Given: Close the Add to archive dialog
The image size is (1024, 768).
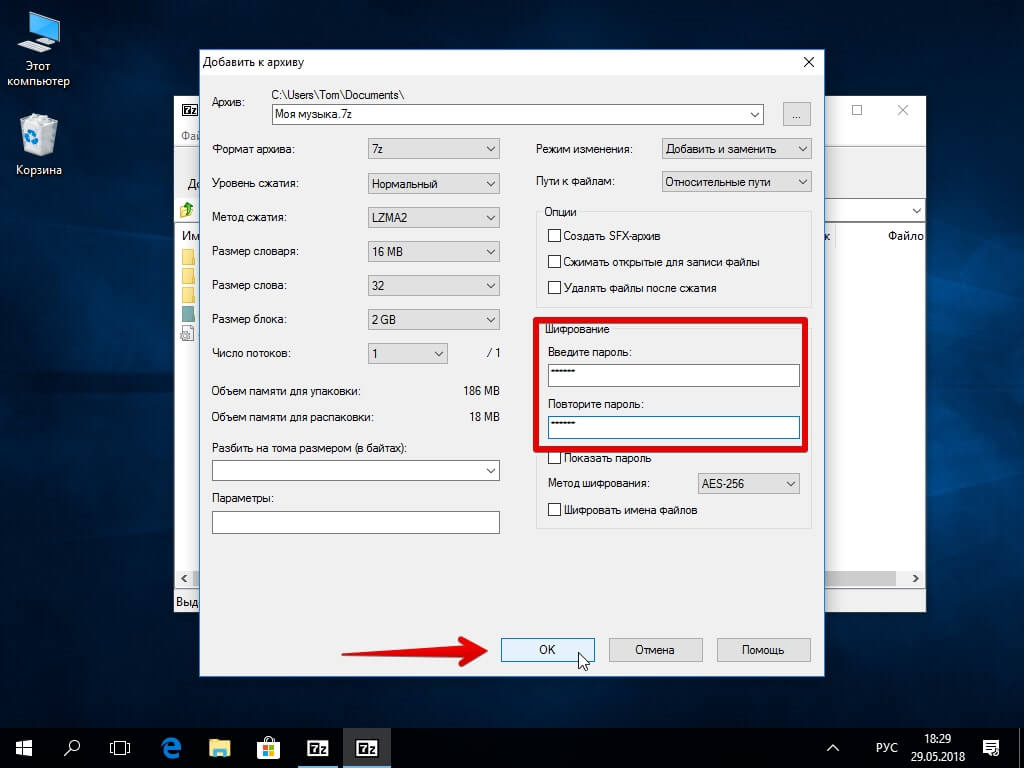Looking at the screenshot, I should 808,62.
